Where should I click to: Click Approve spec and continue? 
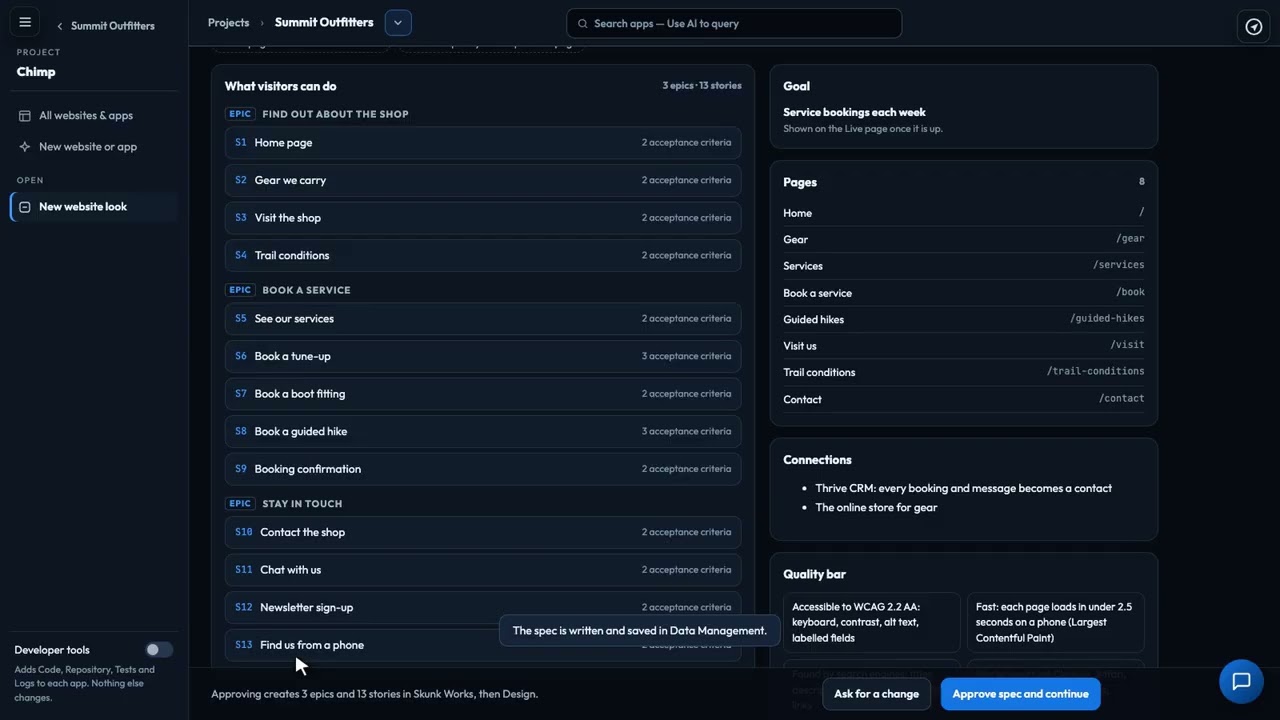coord(1020,694)
